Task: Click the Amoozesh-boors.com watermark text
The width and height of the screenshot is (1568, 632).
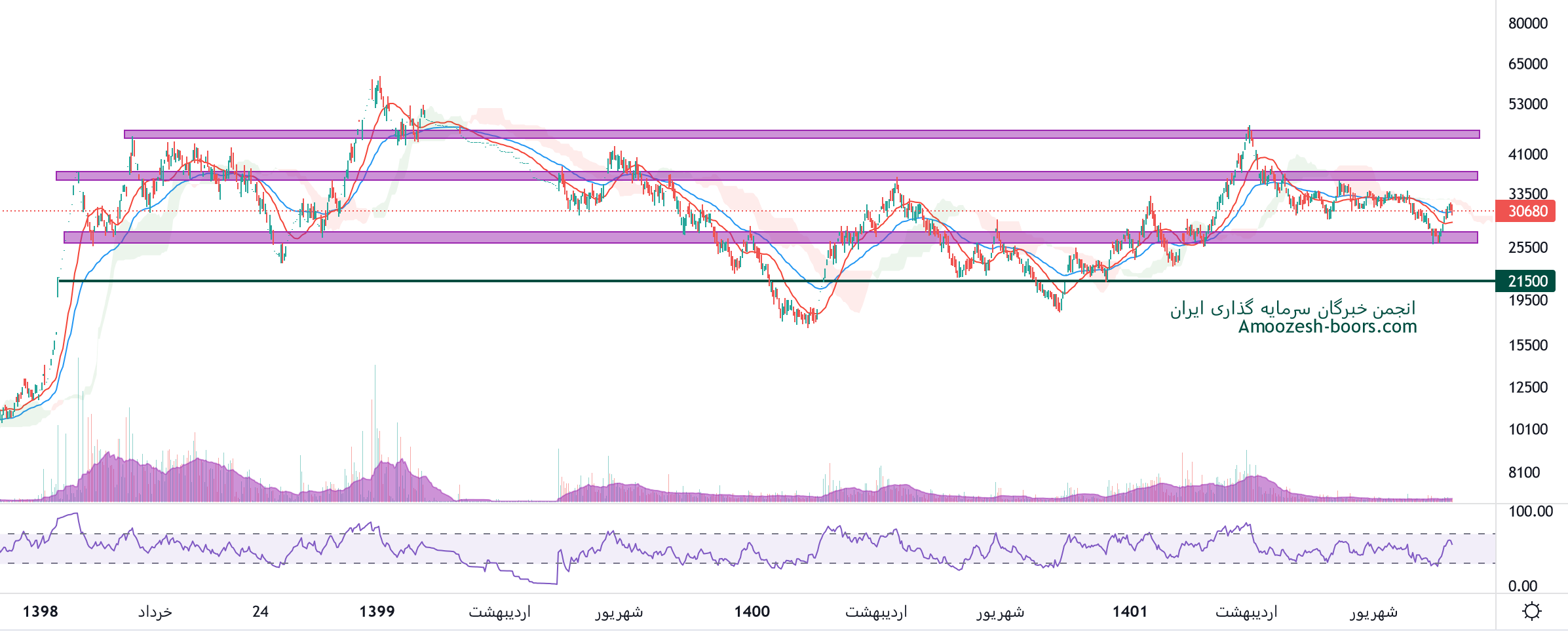Action: (1328, 326)
